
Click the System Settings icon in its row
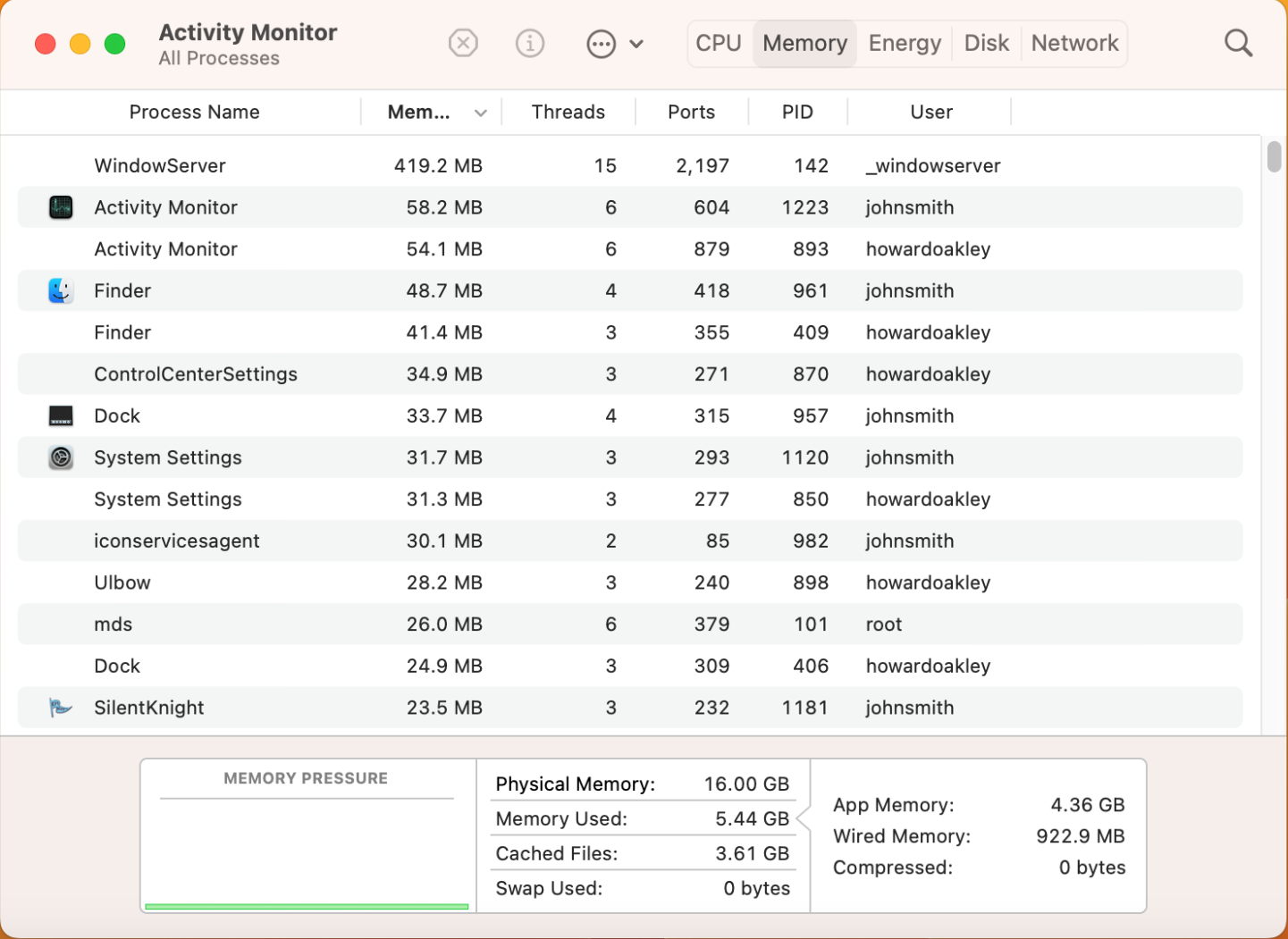point(60,457)
